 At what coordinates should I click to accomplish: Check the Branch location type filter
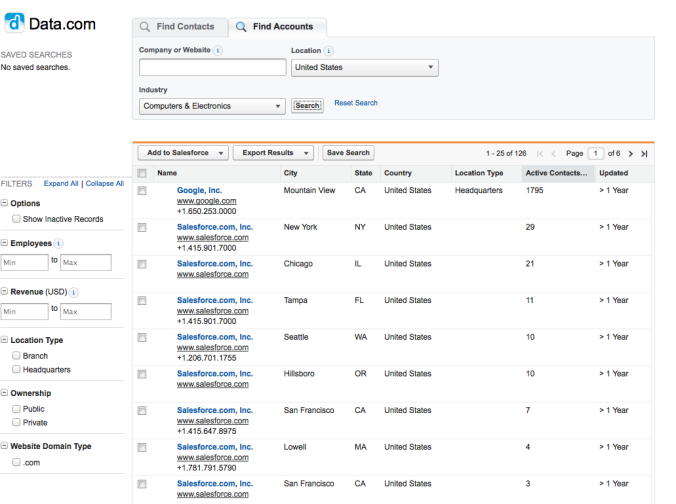point(16,356)
